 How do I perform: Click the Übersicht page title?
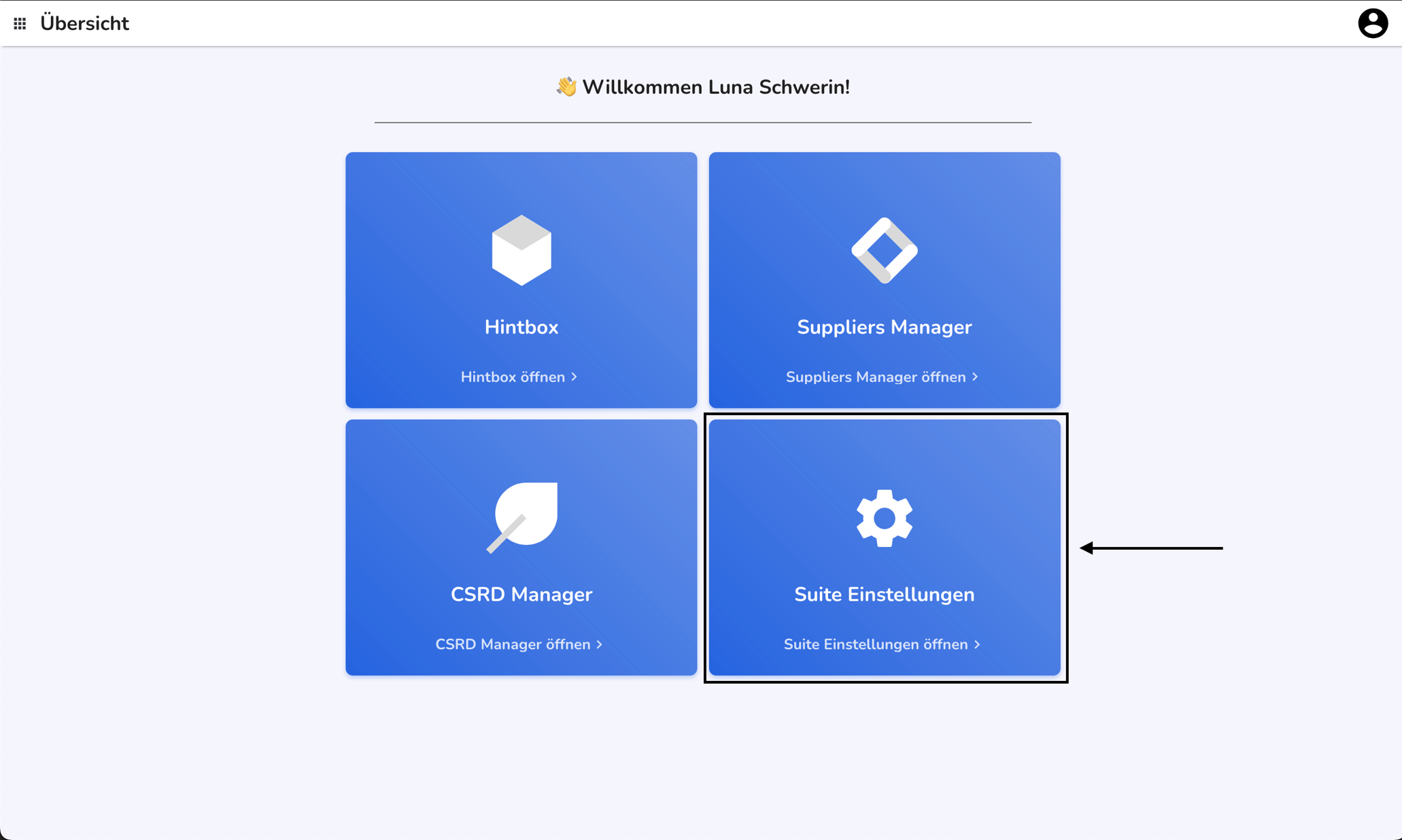click(x=84, y=23)
